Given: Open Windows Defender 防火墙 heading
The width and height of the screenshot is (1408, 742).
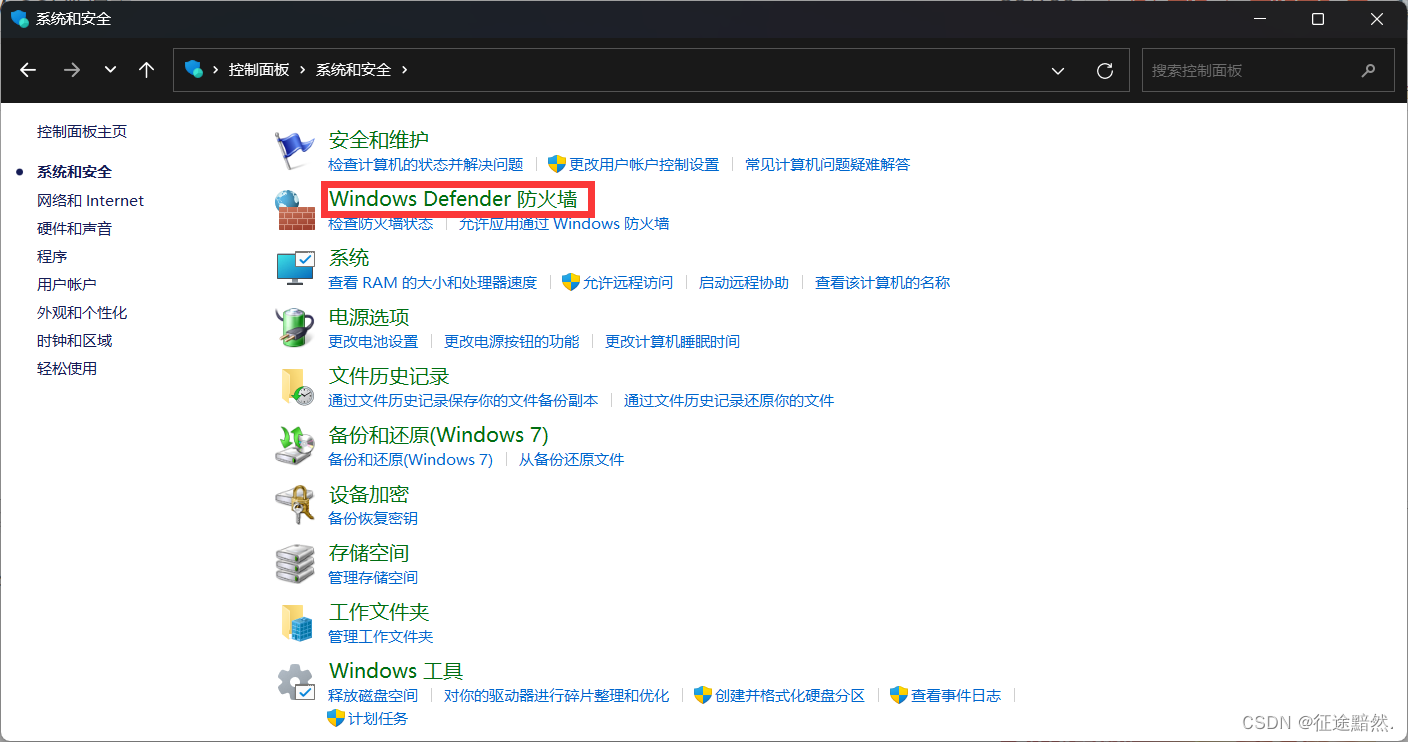Looking at the screenshot, I should [453, 199].
